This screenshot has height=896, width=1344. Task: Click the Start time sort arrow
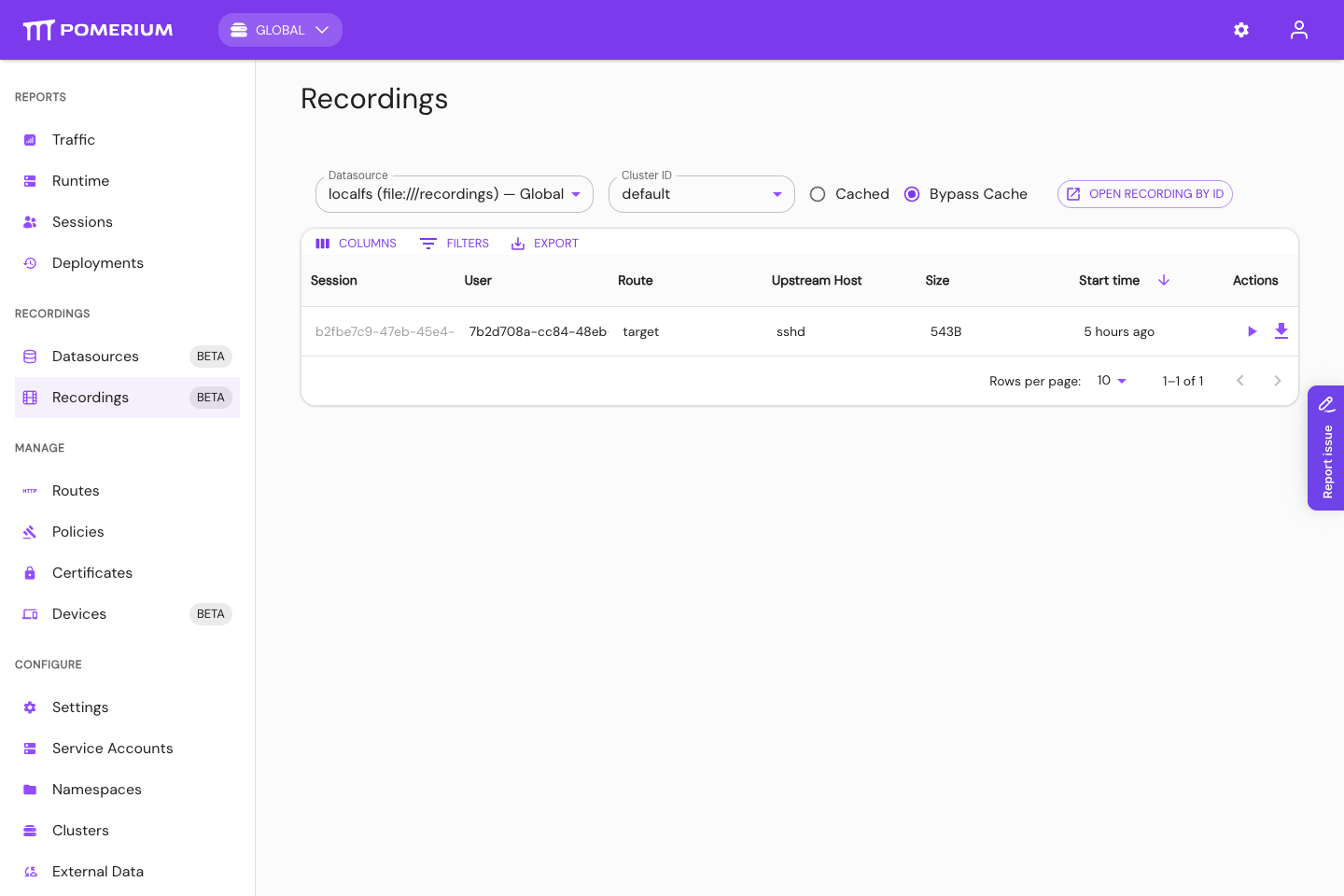(1164, 280)
